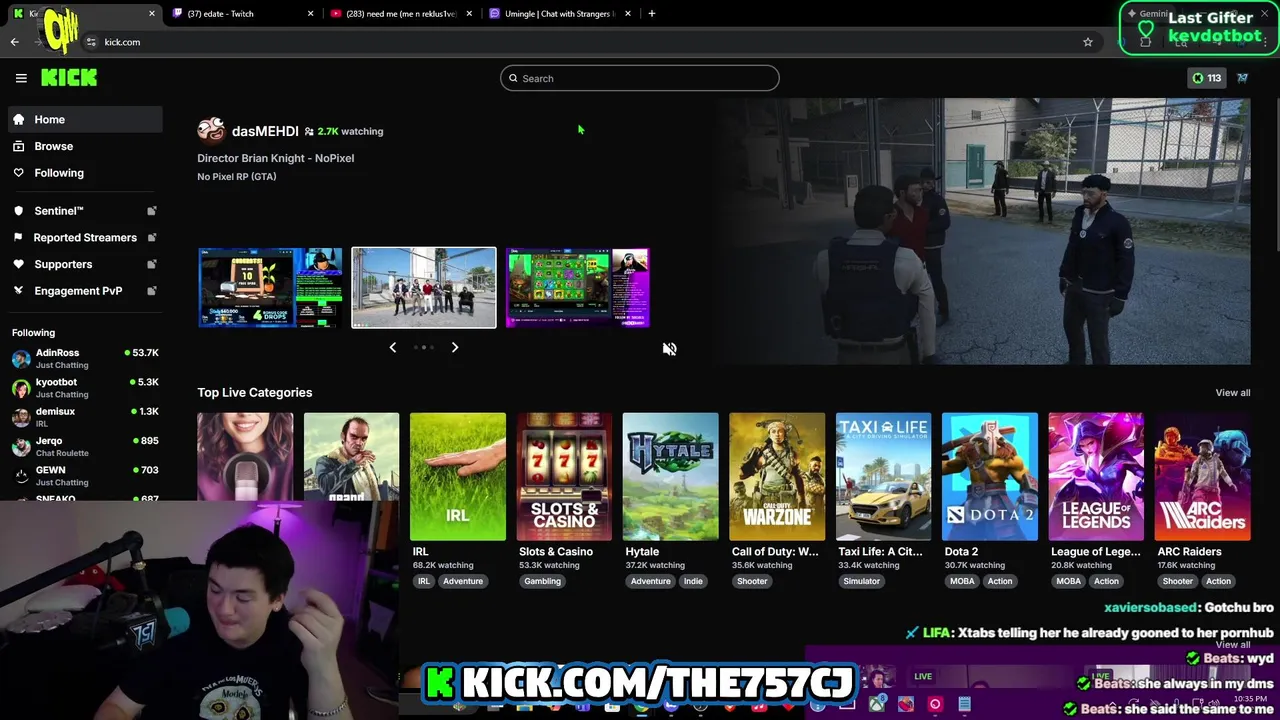1280x720 pixels.
Task: Click kick.com address bar
Action: [x=590, y=42]
